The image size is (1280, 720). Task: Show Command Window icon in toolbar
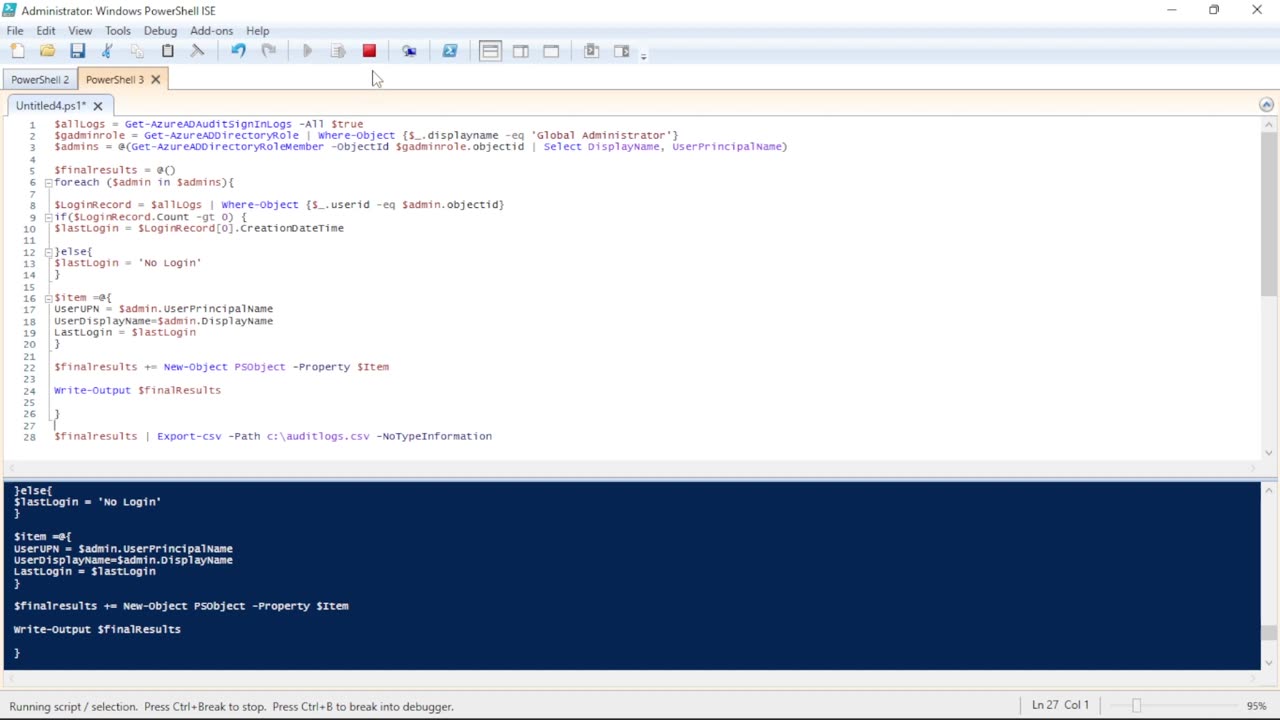(621, 51)
